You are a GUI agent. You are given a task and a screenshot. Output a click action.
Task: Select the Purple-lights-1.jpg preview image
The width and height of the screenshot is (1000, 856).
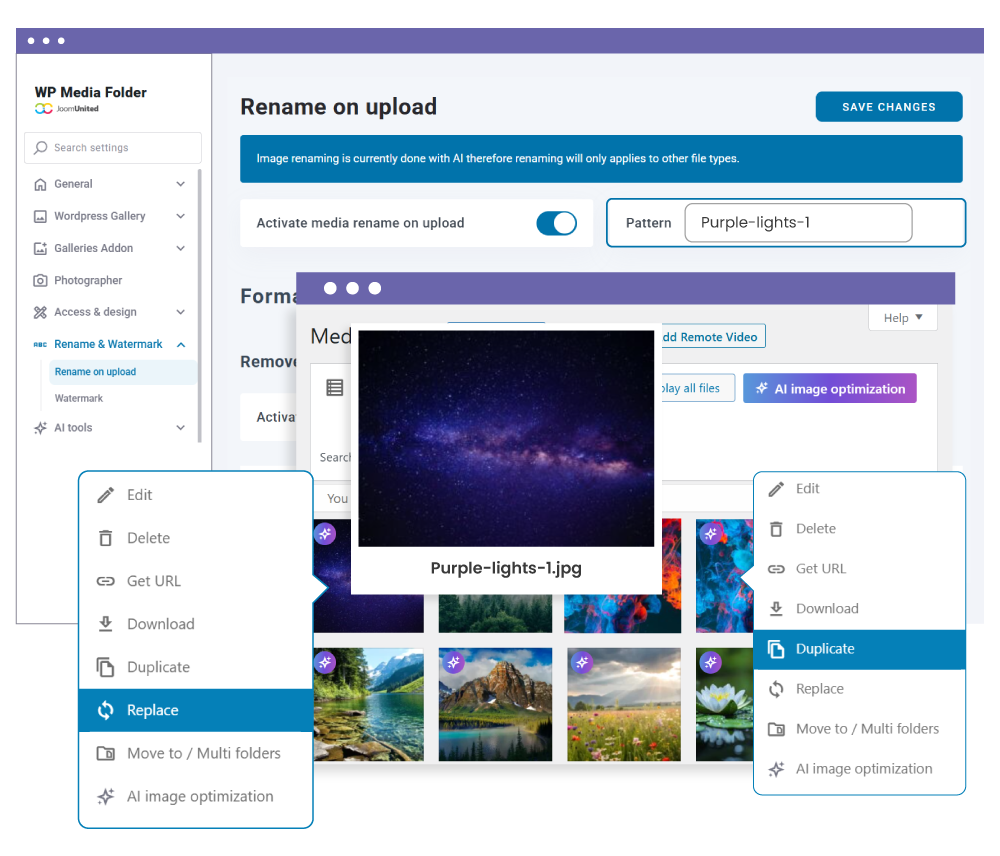tap(507, 438)
